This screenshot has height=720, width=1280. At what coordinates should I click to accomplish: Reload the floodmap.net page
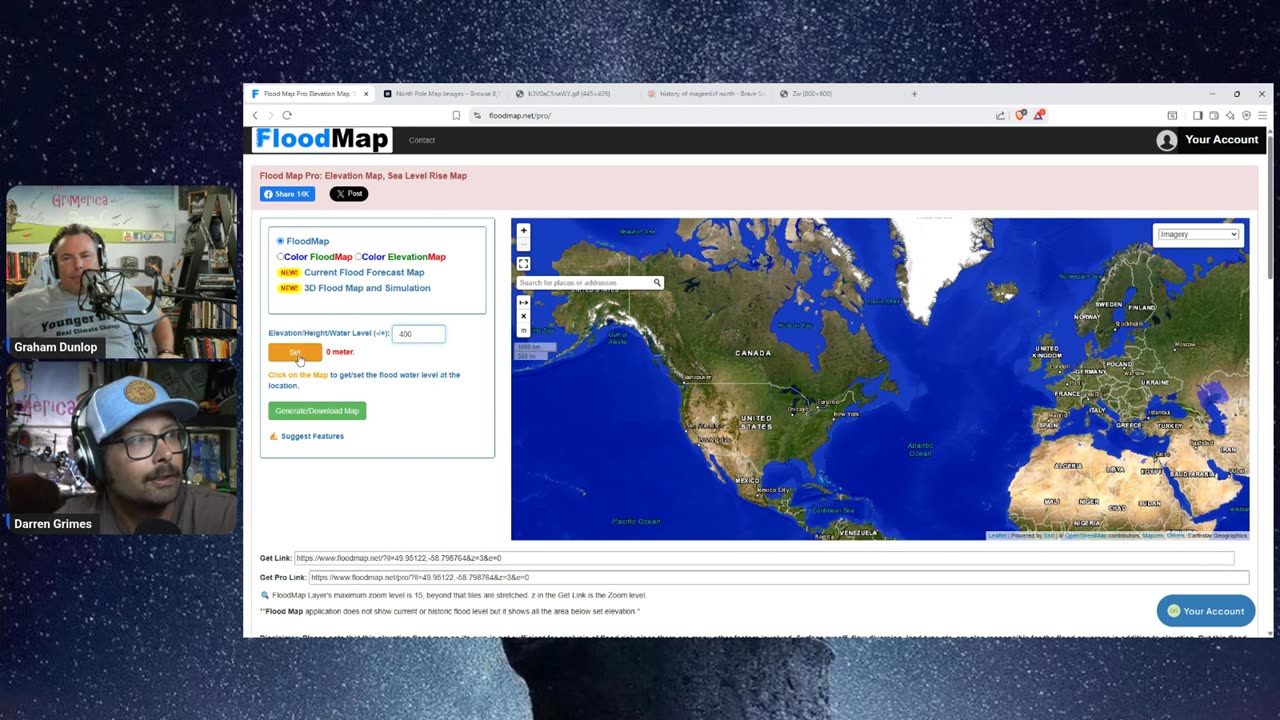[x=287, y=115]
